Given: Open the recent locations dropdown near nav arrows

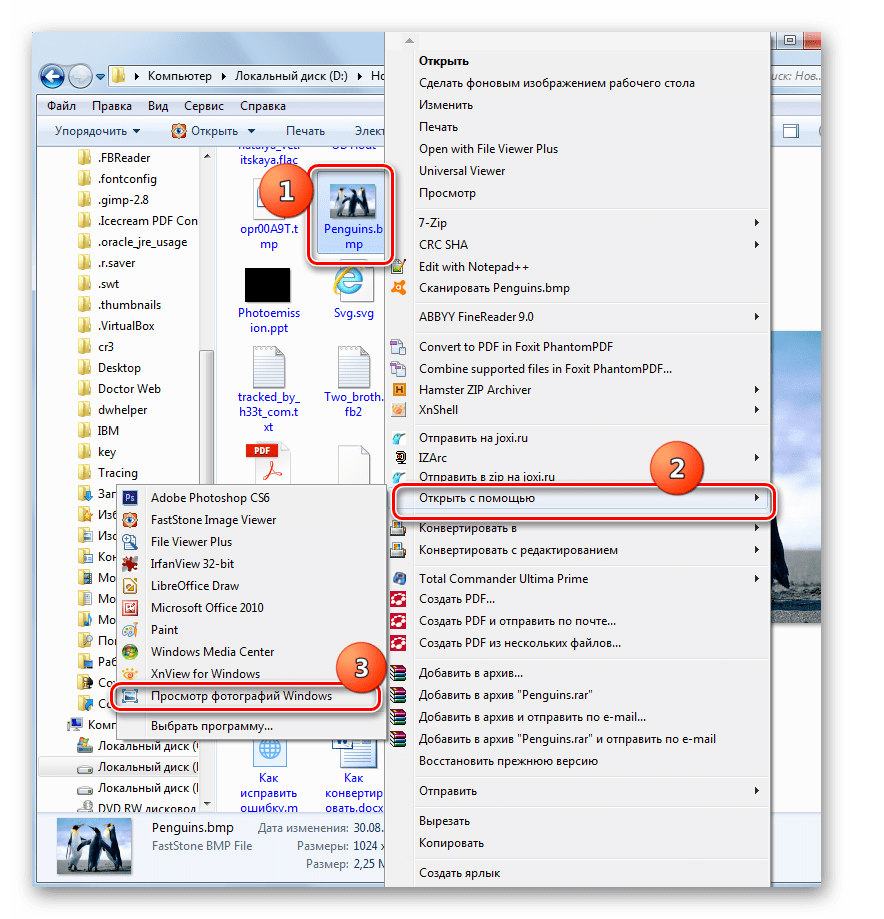Looking at the screenshot, I should click(x=100, y=77).
